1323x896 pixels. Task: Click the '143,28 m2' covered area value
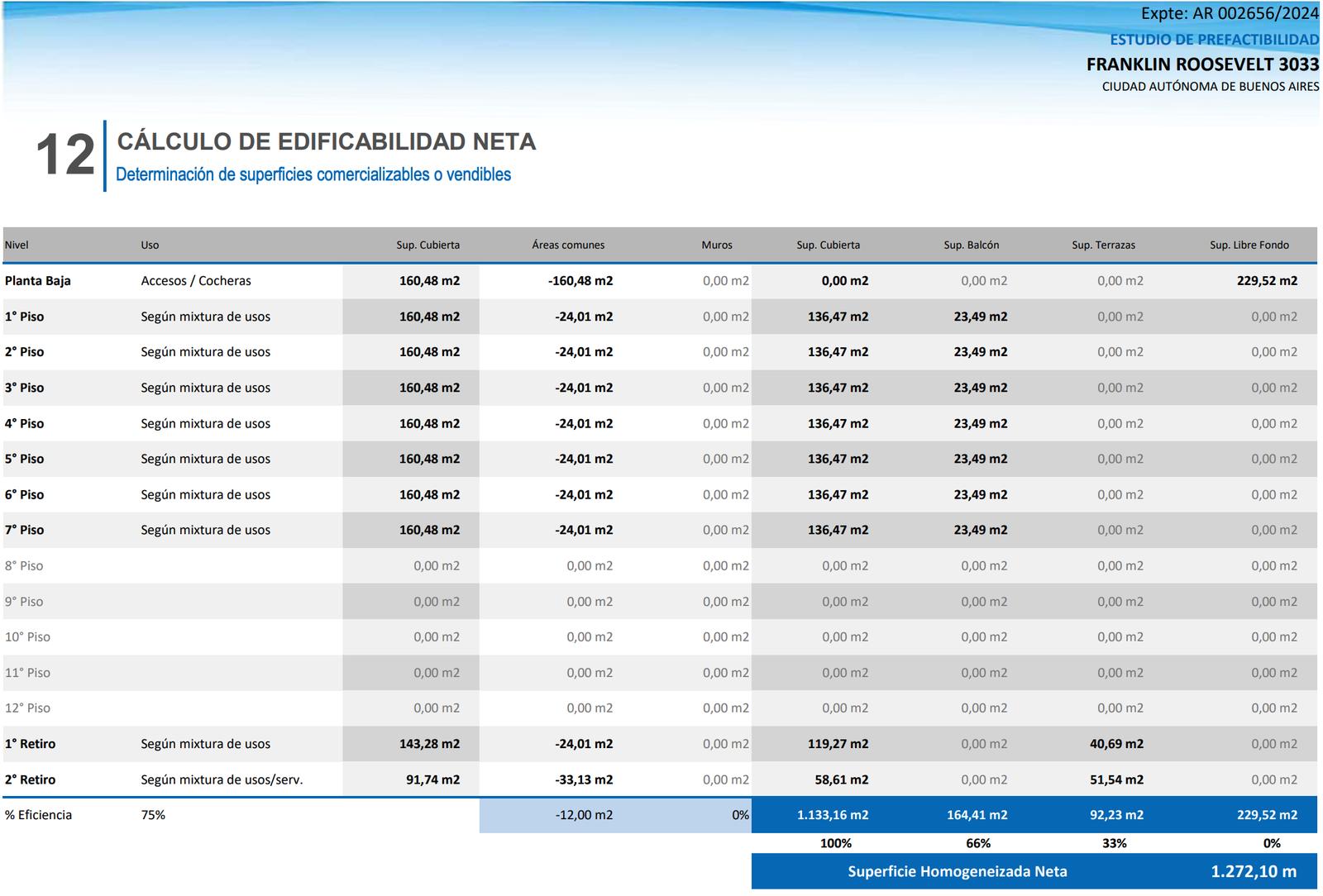click(429, 744)
